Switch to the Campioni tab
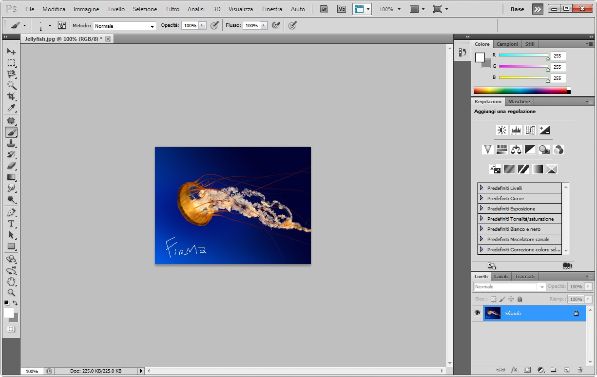 click(x=508, y=44)
